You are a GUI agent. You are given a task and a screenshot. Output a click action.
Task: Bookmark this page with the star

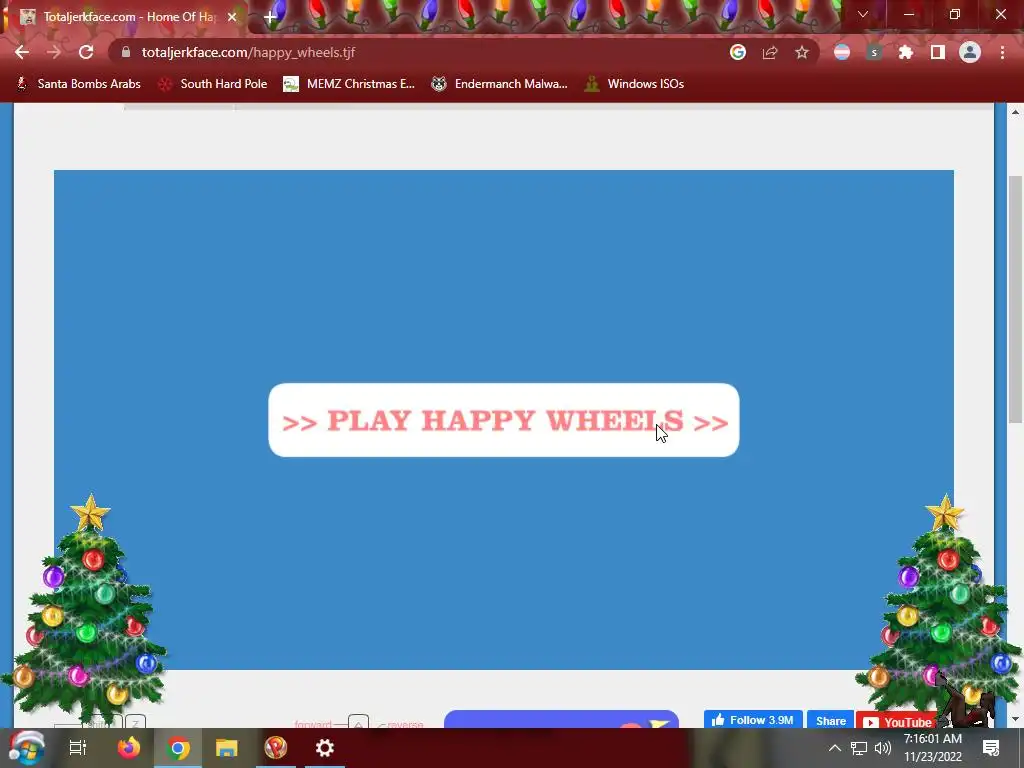[802, 52]
